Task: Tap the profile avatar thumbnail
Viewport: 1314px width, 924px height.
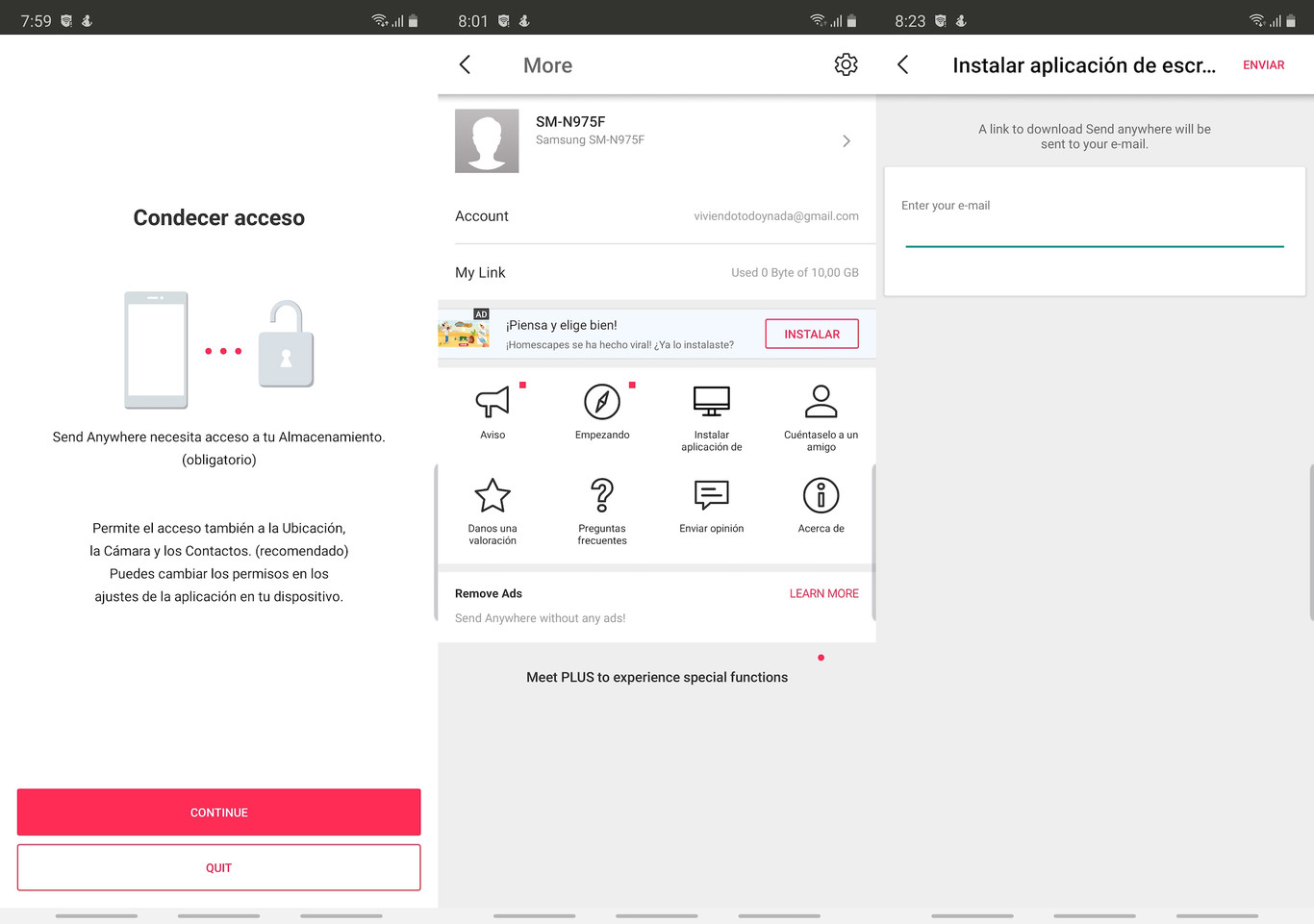Action: pos(487,141)
